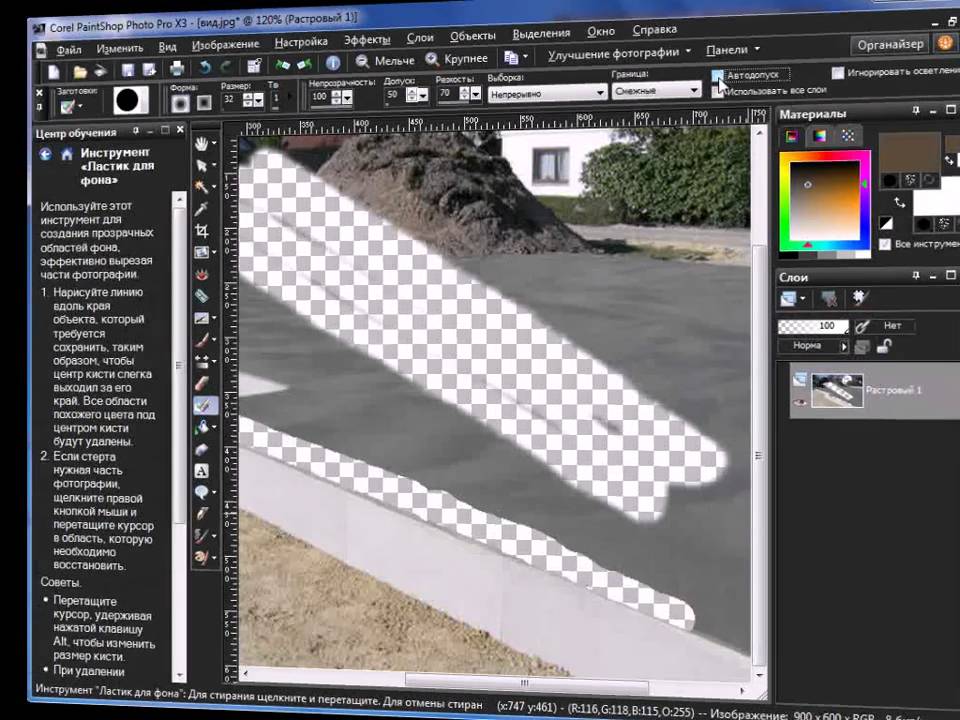This screenshot has height=720, width=960.
Task: Select the Magic Wand tool
Action: [x=201, y=187]
